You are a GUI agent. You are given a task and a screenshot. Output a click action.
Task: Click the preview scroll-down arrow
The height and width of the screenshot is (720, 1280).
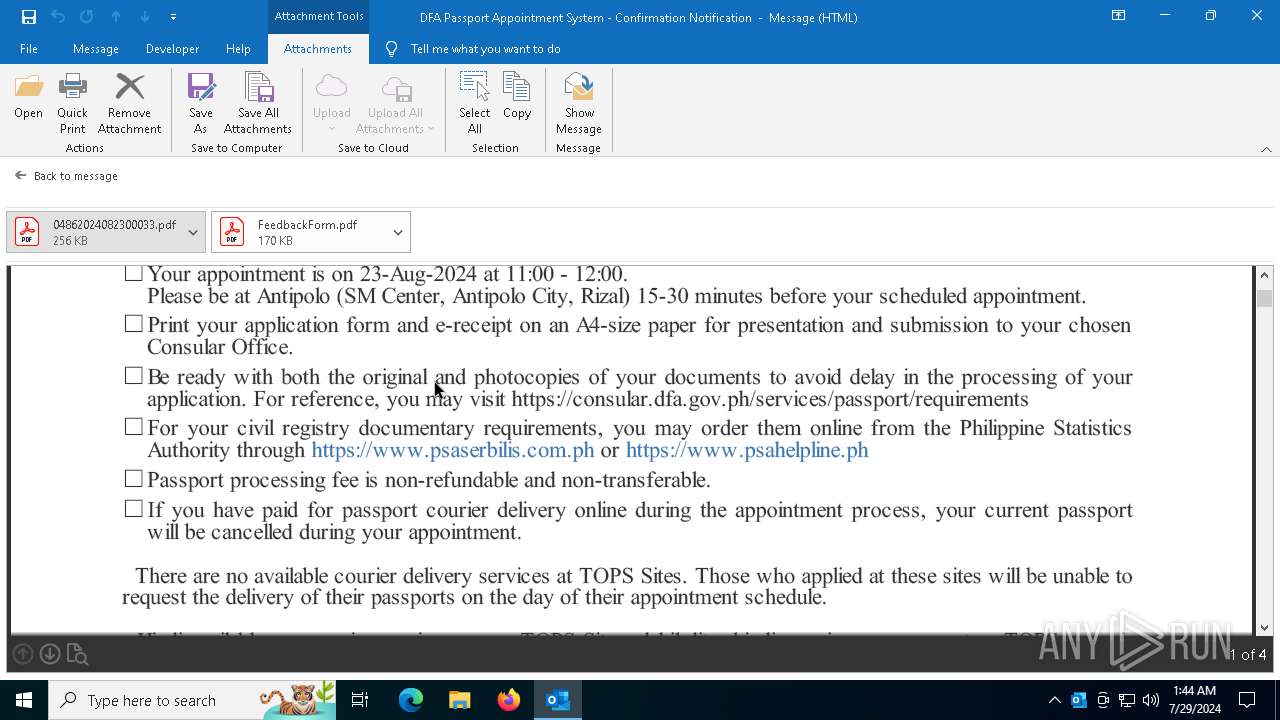1264,627
